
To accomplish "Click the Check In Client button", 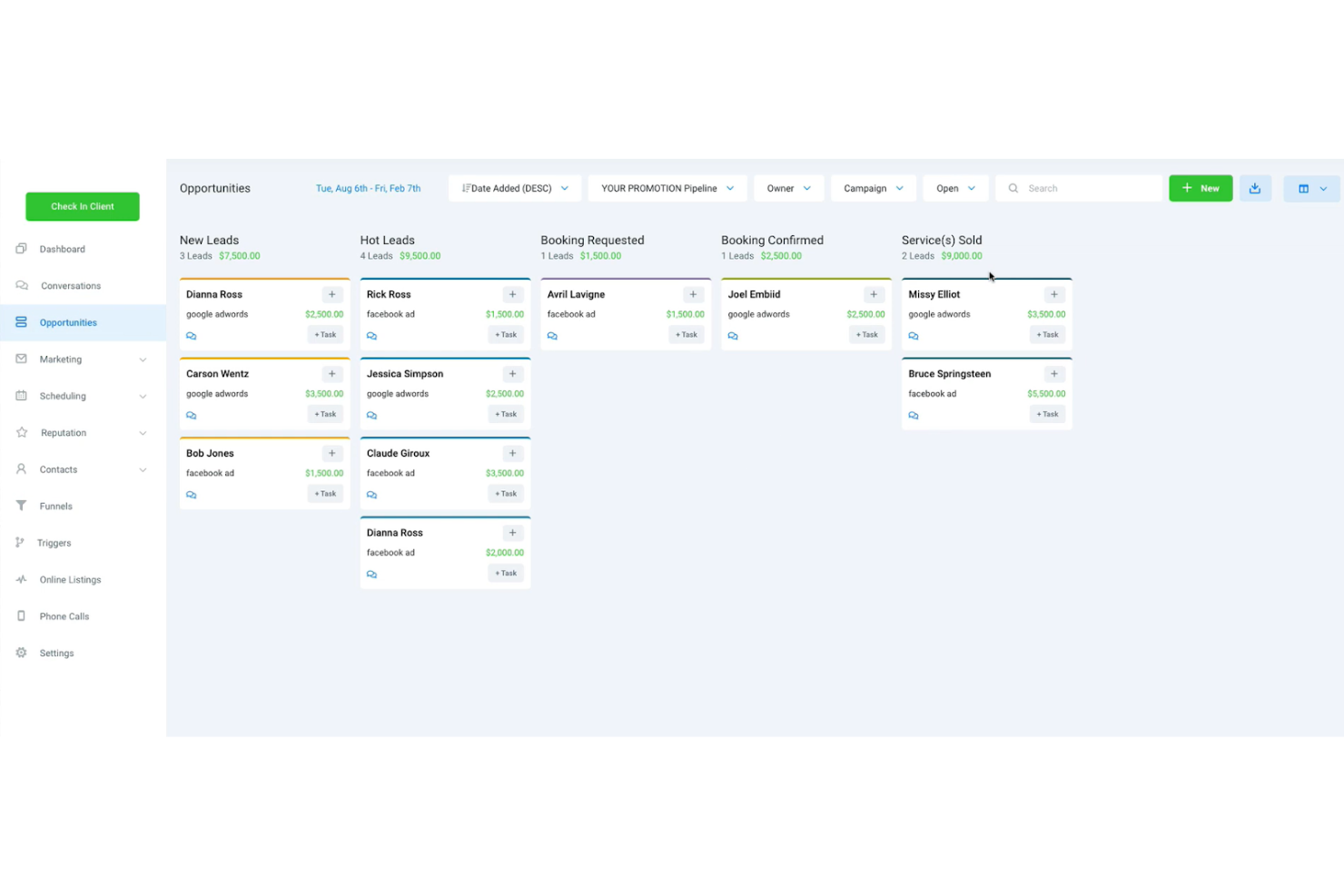I will pyautogui.click(x=83, y=206).
